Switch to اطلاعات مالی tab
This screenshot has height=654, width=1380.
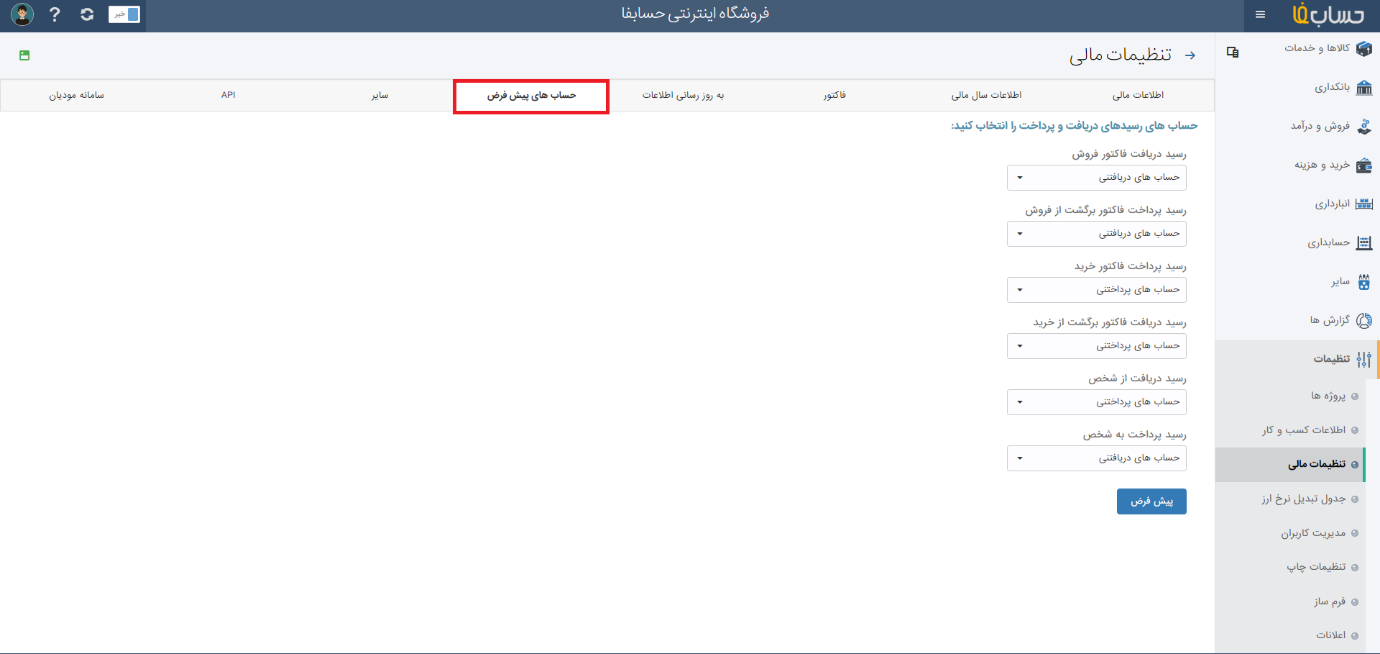click(x=1138, y=95)
